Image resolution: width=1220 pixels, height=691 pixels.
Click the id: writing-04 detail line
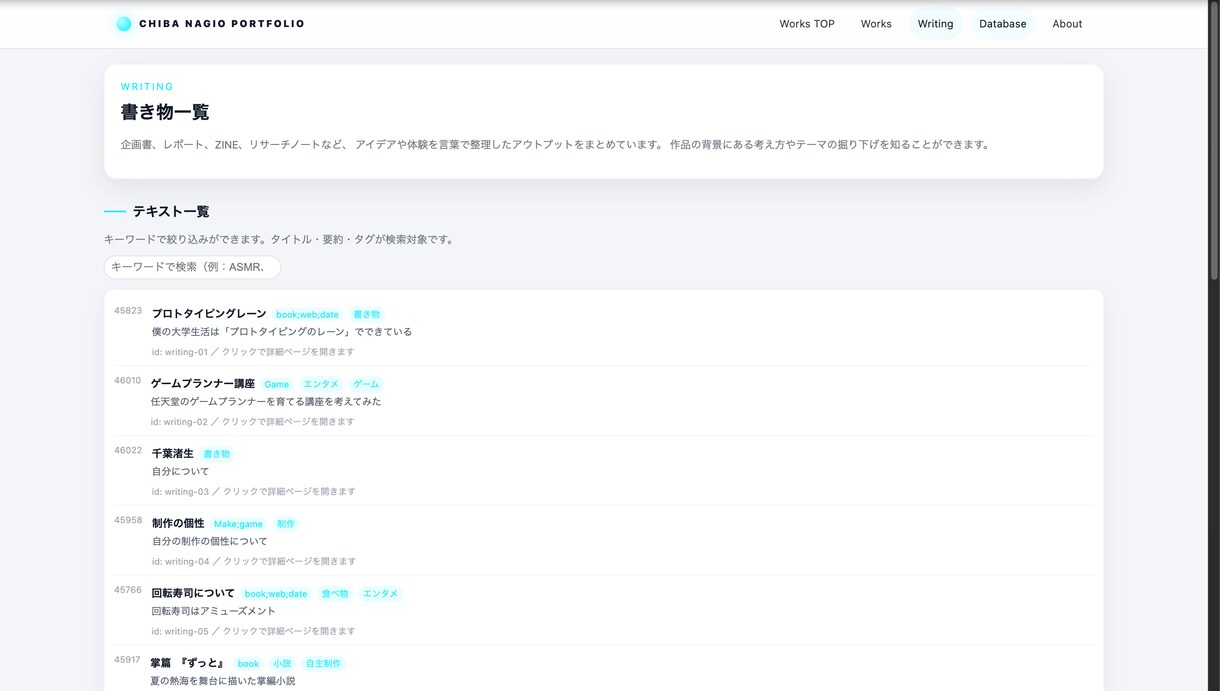[x=254, y=562]
